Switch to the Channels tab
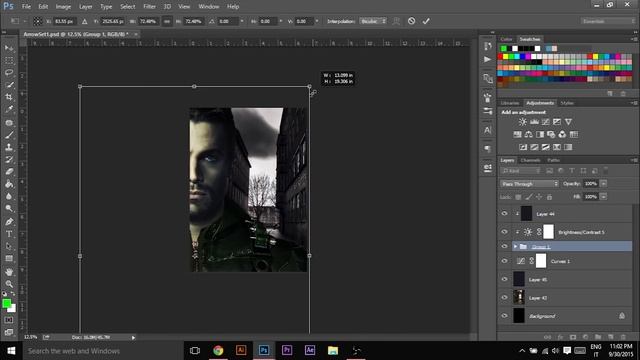 pyautogui.click(x=530, y=160)
